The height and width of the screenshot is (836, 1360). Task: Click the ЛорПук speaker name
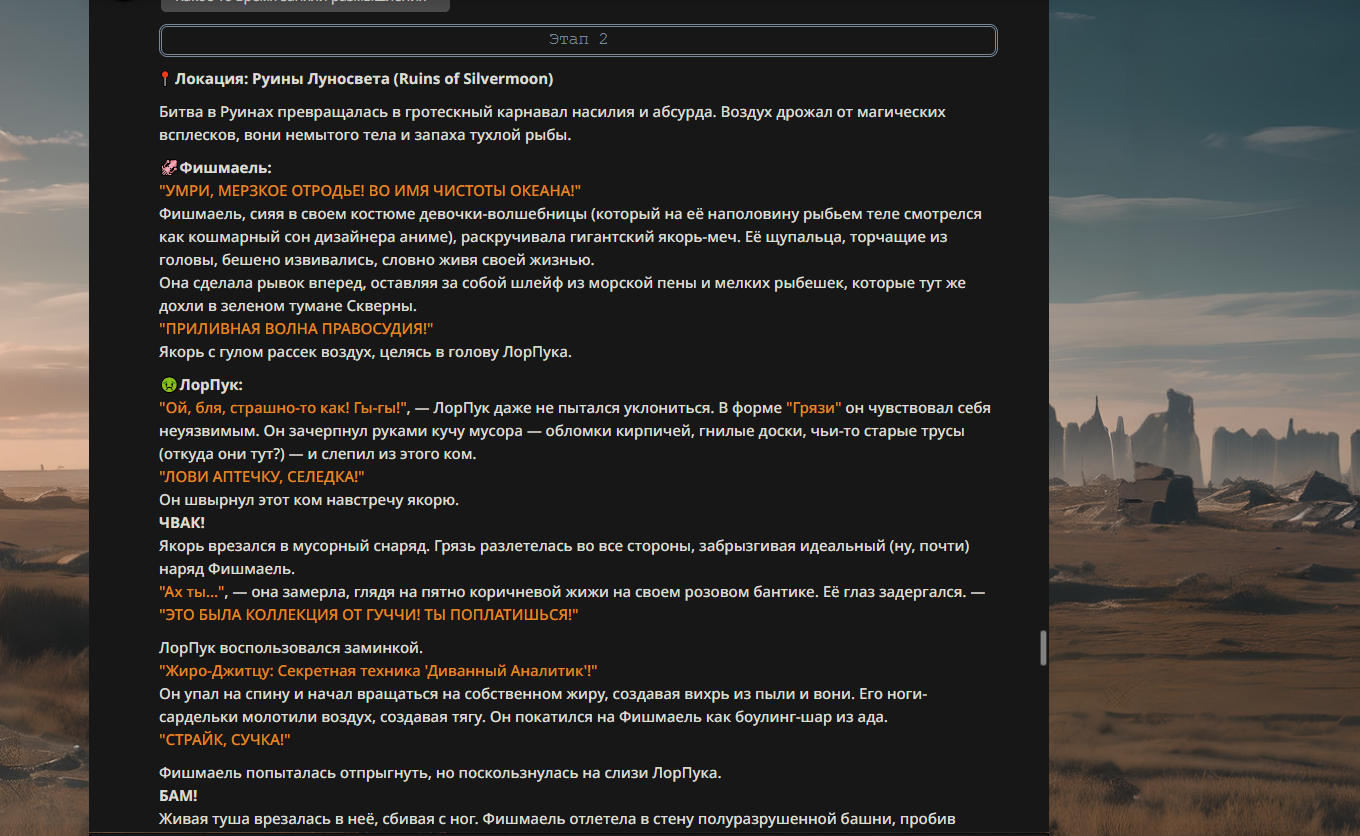211,385
